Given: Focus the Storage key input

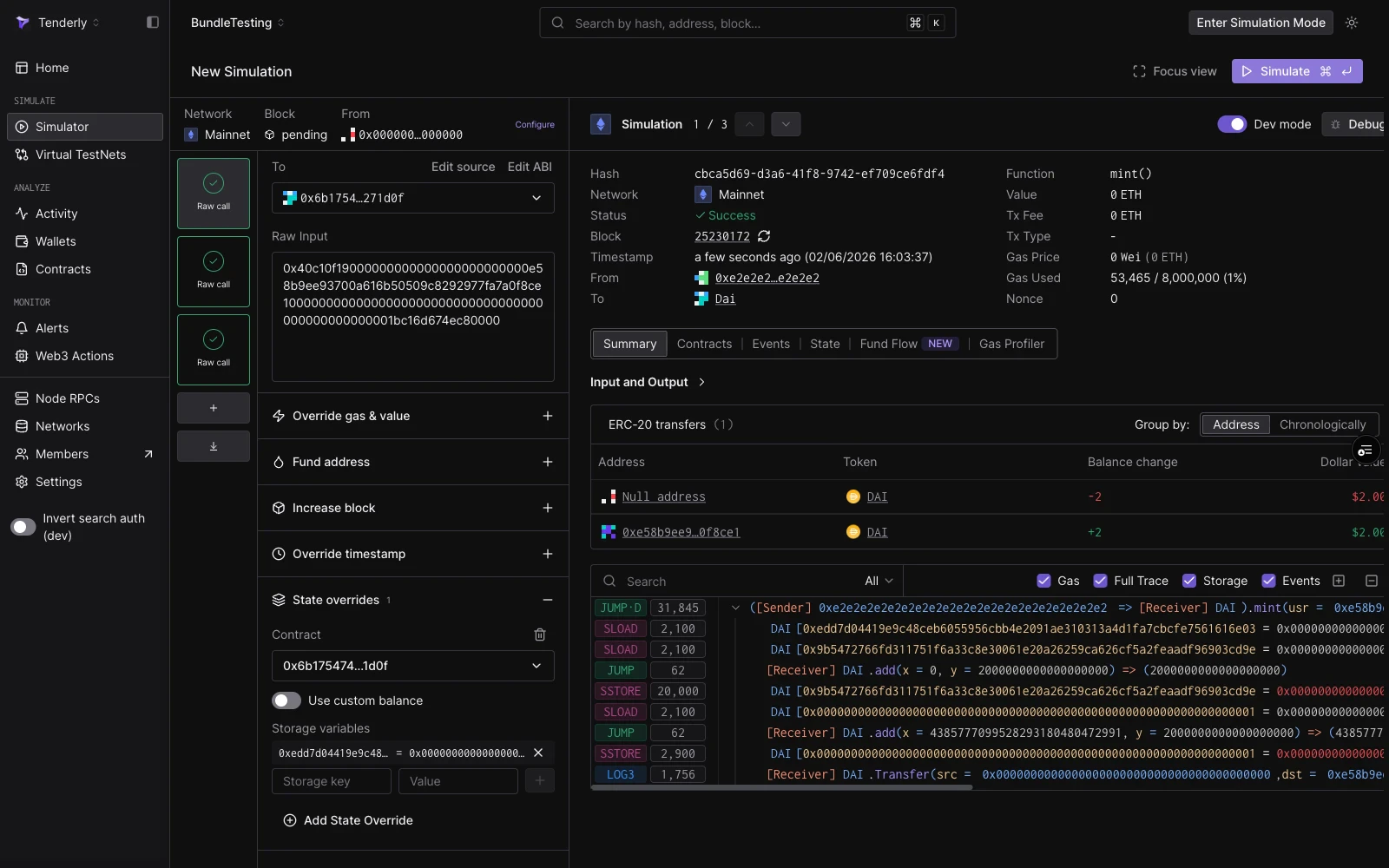Looking at the screenshot, I should pos(332,781).
